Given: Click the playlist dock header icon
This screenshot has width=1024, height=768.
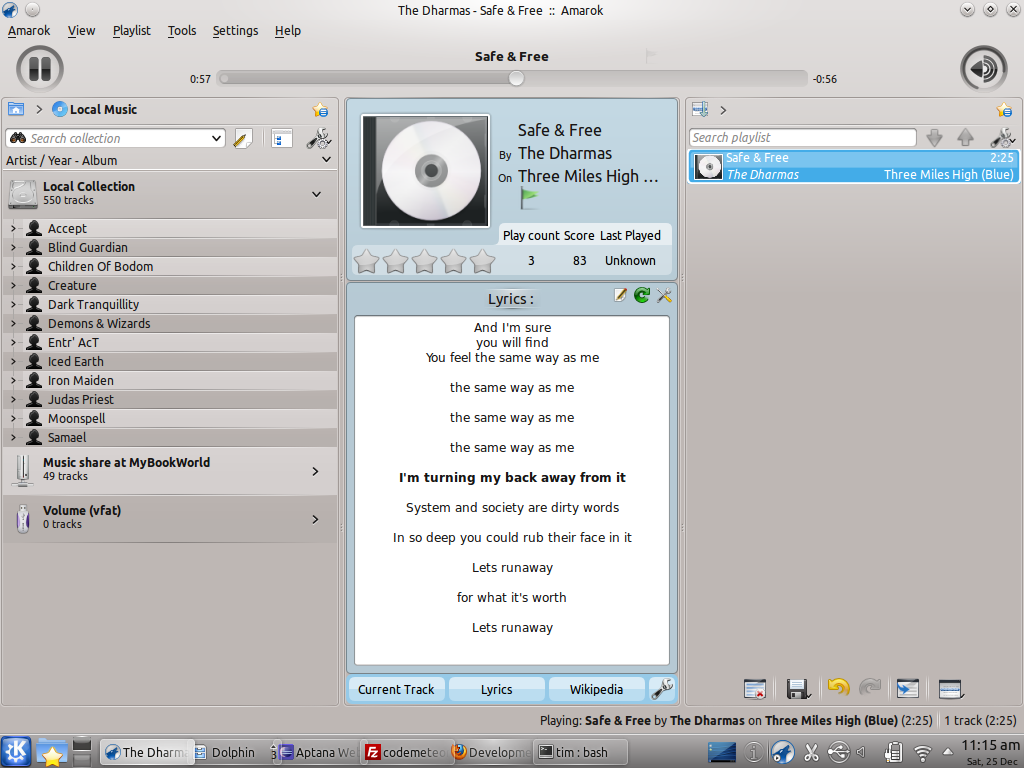Looking at the screenshot, I should click(700, 109).
